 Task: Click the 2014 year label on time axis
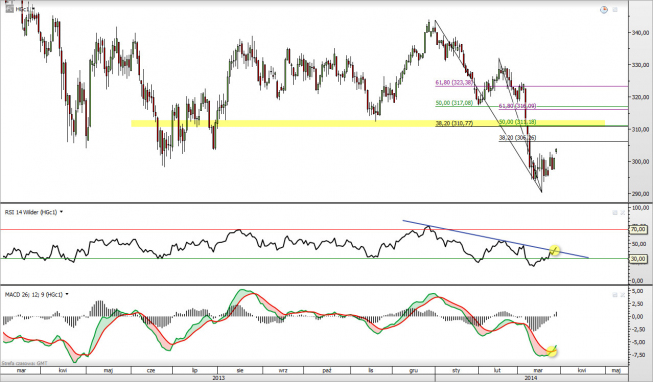pyautogui.click(x=531, y=377)
